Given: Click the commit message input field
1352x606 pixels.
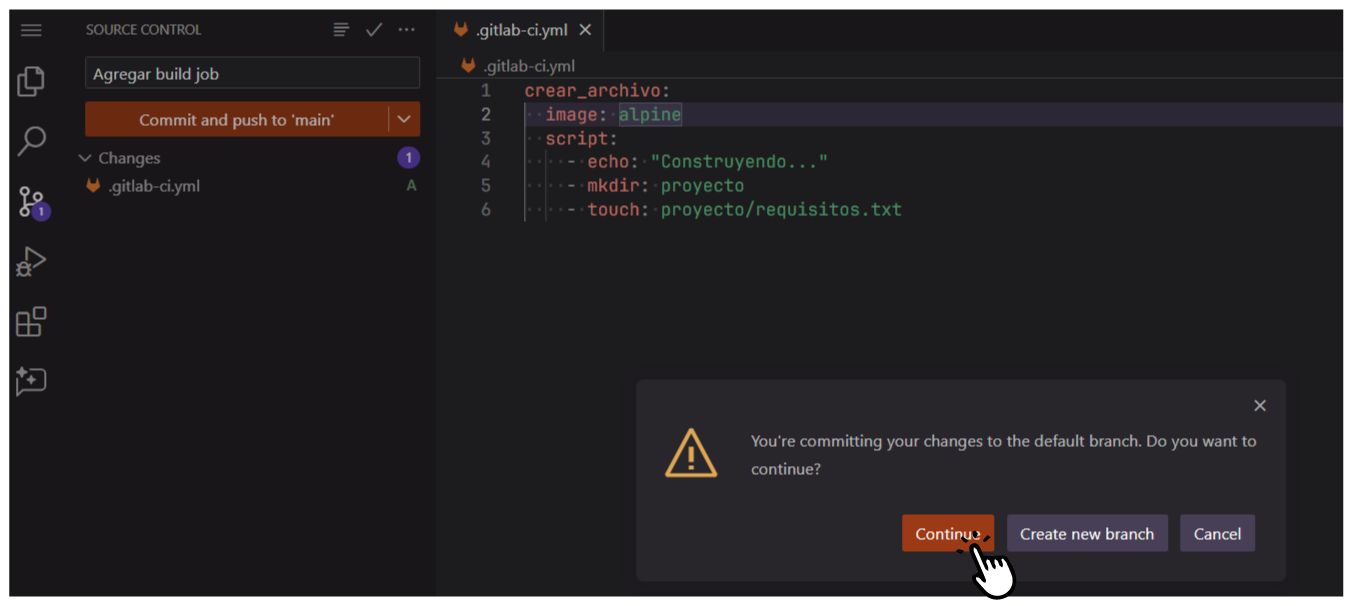Looking at the screenshot, I should (252, 73).
